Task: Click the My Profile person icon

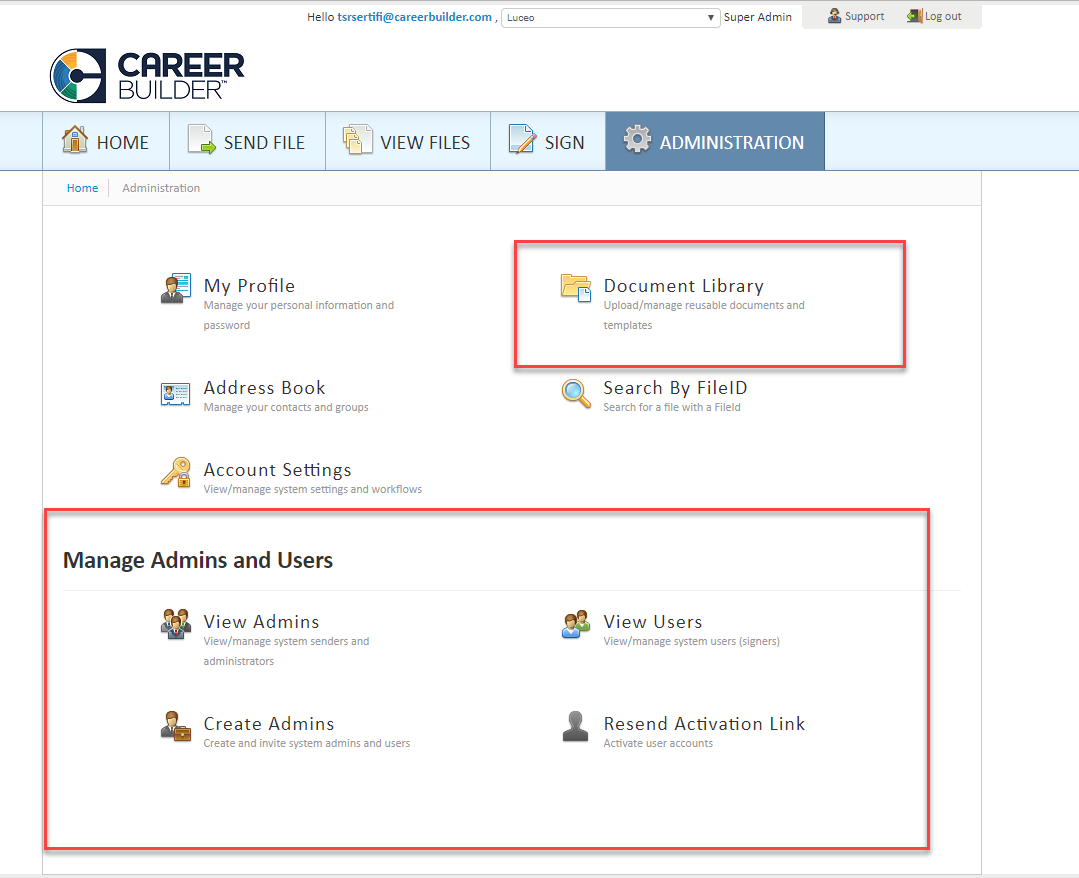Action: click(175, 288)
